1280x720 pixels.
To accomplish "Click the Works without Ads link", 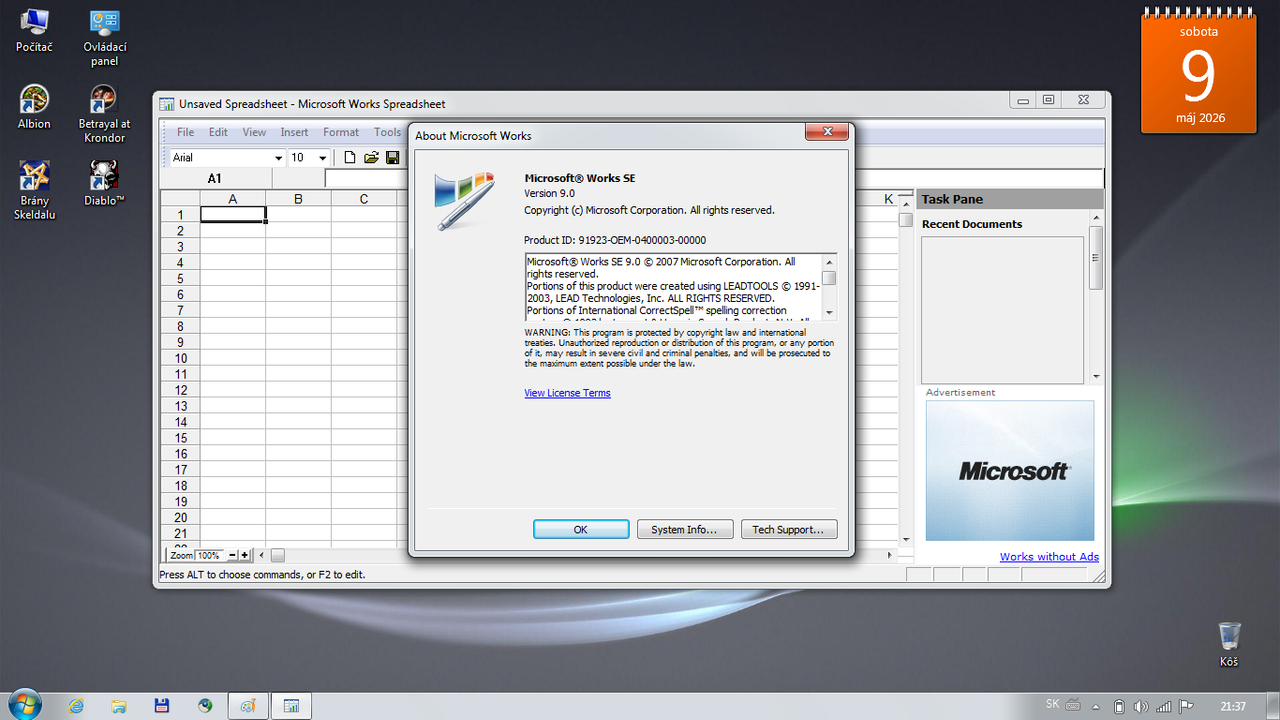I will click(x=1049, y=557).
